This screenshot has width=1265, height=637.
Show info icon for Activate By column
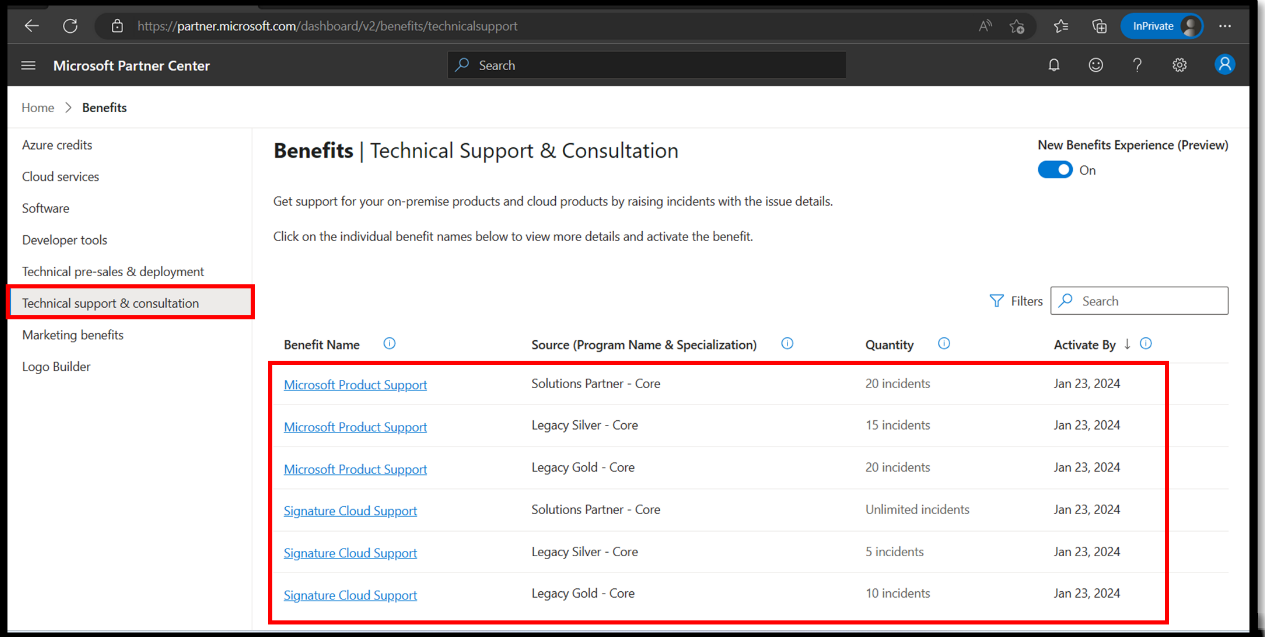1146,344
